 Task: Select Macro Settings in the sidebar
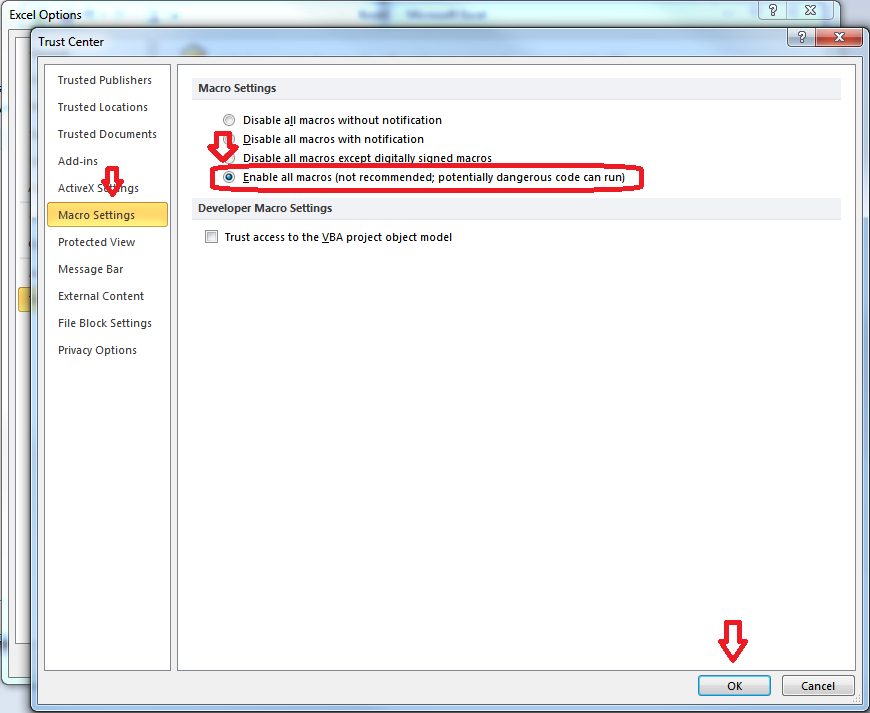[x=107, y=215]
